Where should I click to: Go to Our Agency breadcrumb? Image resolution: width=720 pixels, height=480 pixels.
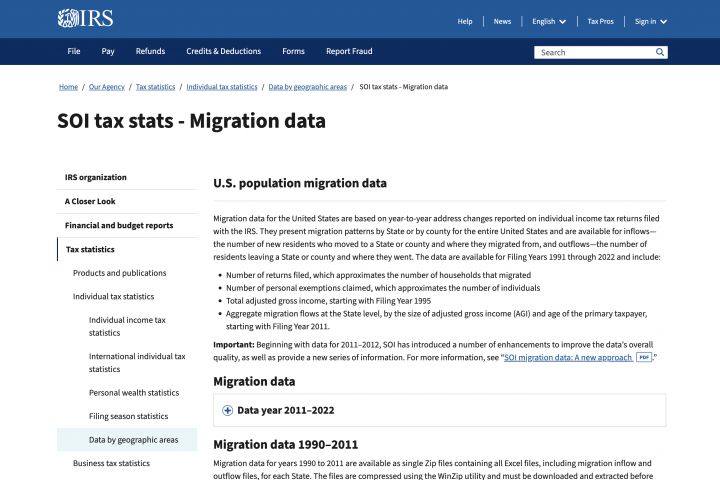pos(107,87)
